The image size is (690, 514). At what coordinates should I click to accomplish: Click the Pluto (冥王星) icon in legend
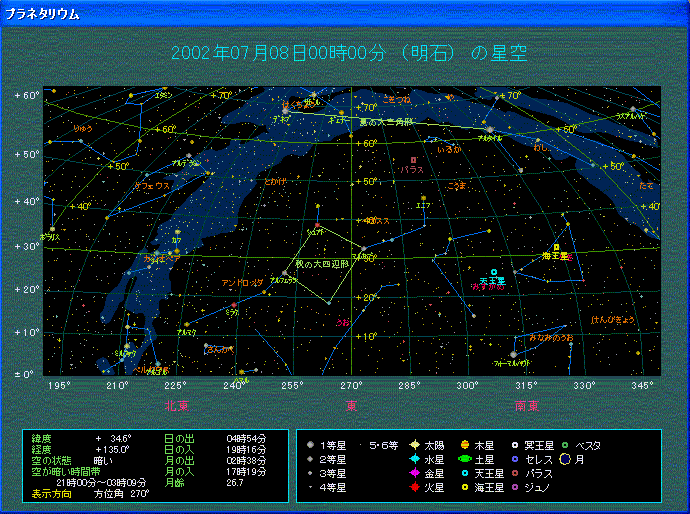pos(515,445)
